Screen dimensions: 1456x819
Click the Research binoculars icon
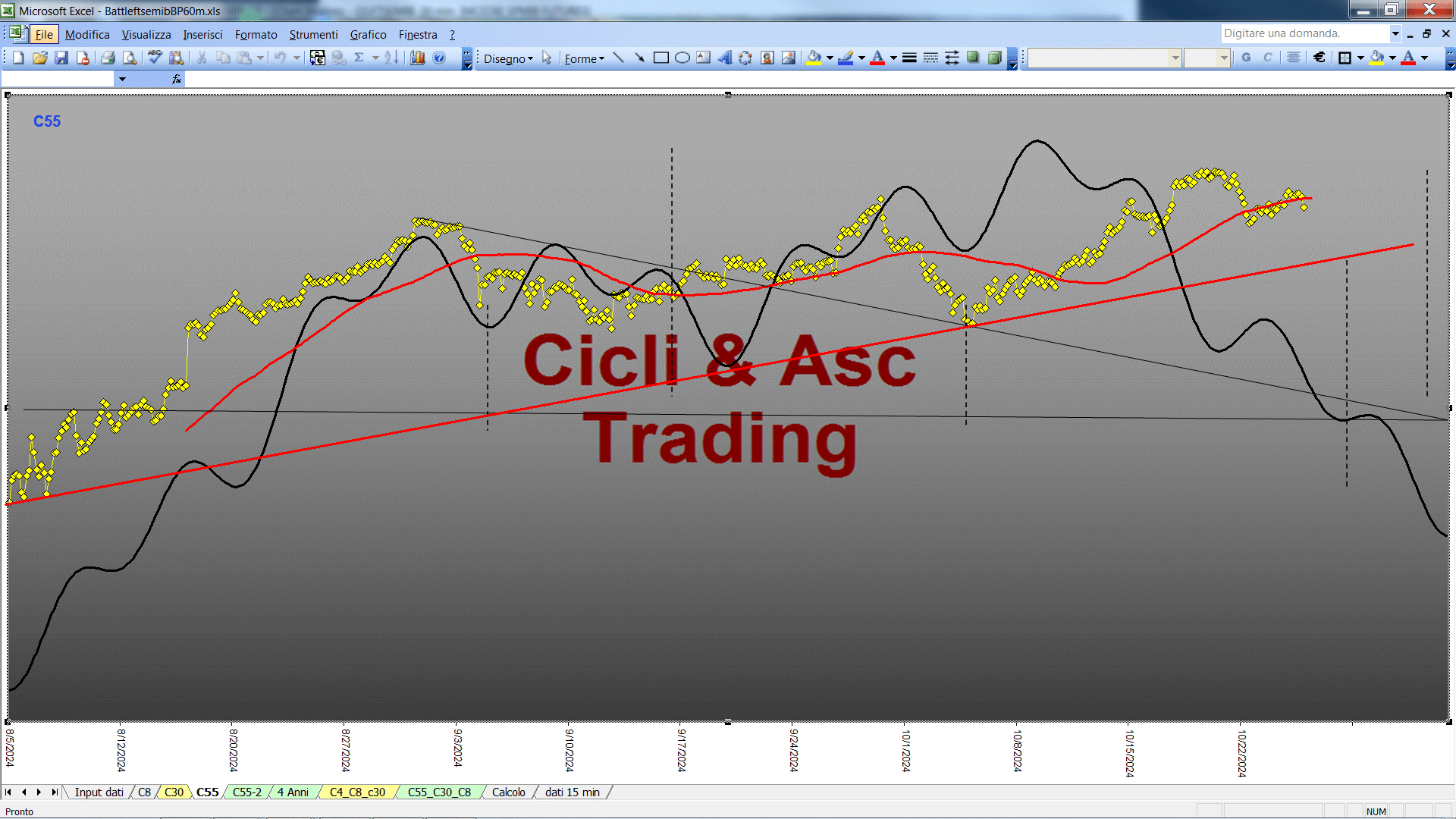pos(177,58)
